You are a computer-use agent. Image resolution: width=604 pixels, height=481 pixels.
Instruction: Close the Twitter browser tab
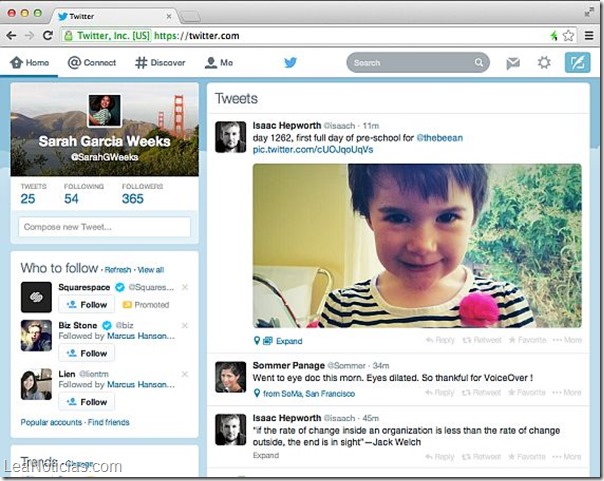[169, 16]
